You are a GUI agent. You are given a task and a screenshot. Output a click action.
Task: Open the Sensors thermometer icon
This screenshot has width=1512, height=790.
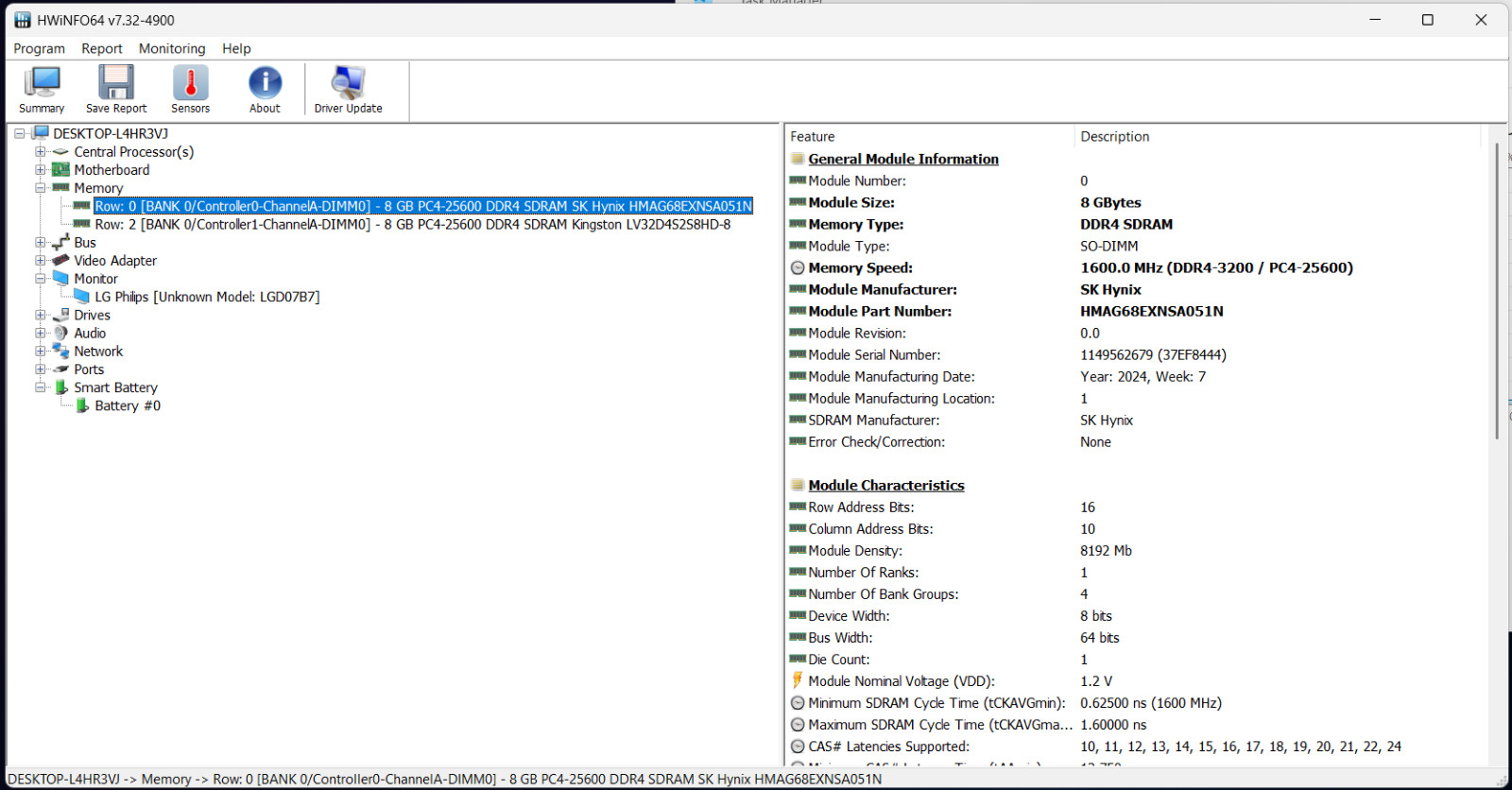pos(190,82)
